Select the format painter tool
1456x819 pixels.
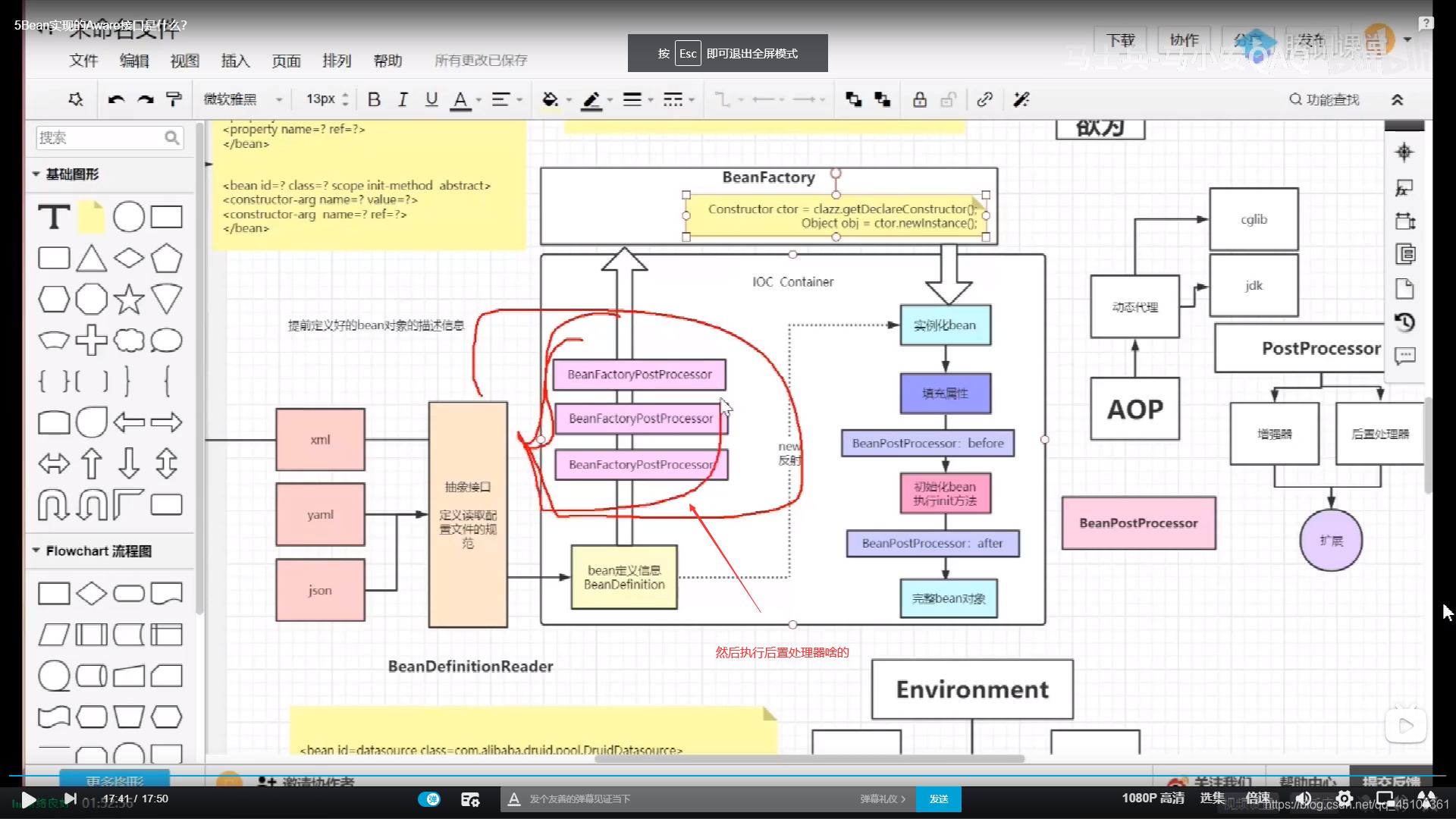[x=174, y=99]
